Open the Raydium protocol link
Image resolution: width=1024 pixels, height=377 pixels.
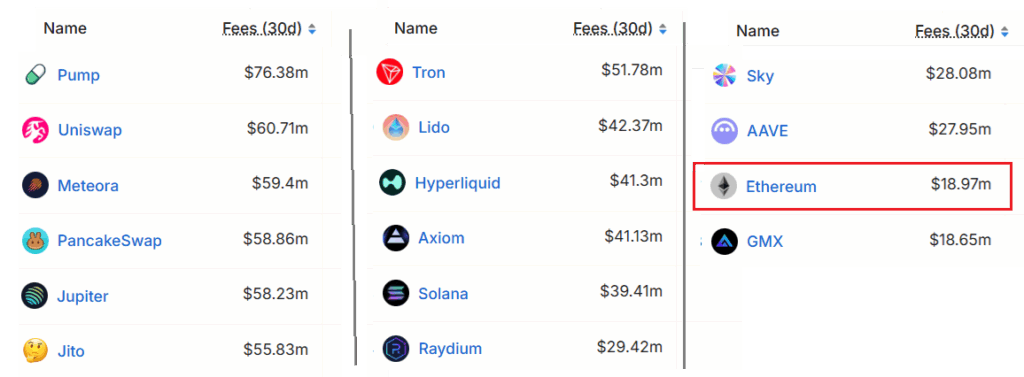click(450, 349)
